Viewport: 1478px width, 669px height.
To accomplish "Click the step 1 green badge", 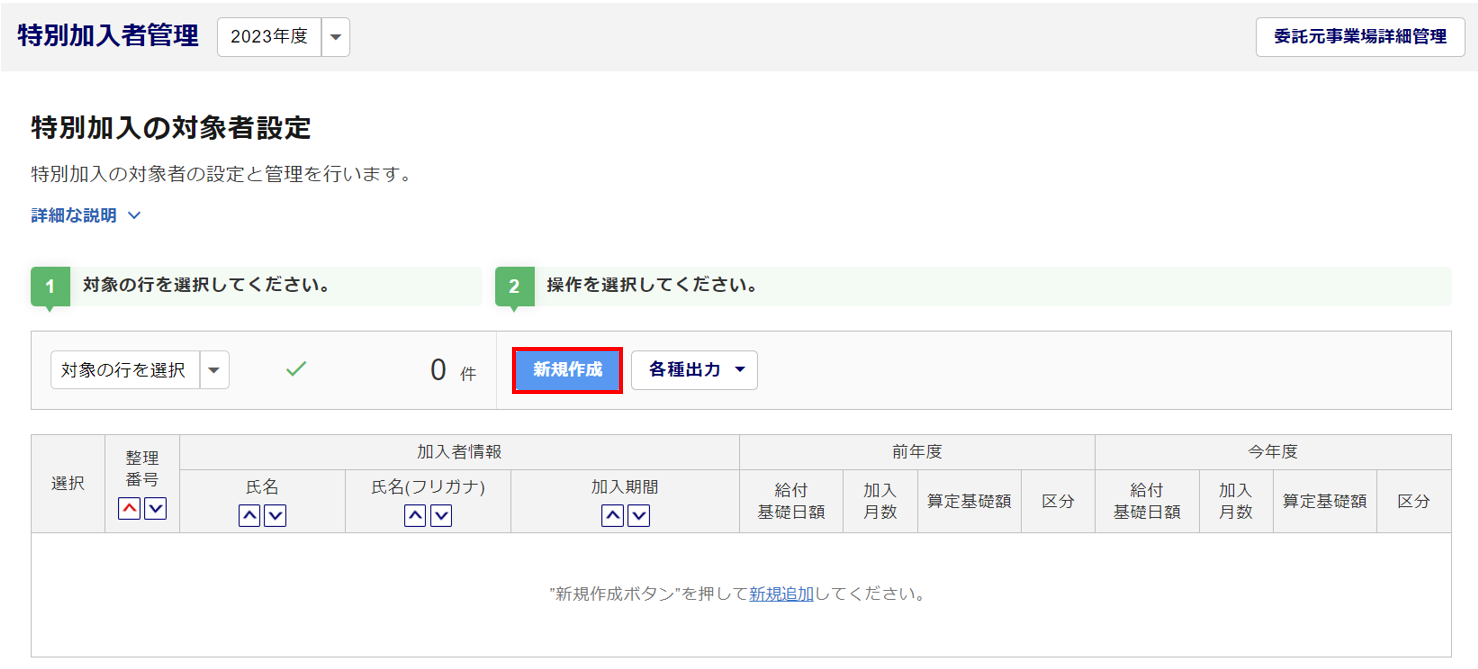I will point(50,287).
